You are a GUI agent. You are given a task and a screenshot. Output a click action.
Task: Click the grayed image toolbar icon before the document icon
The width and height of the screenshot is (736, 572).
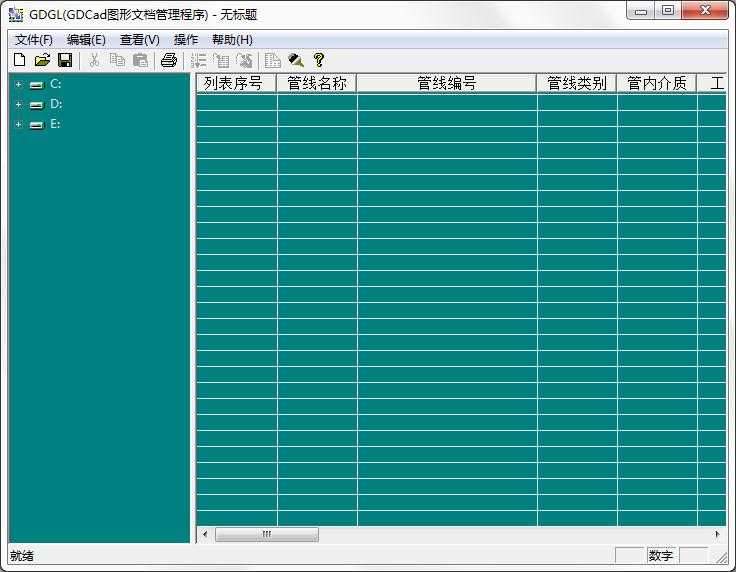click(x=244, y=60)
